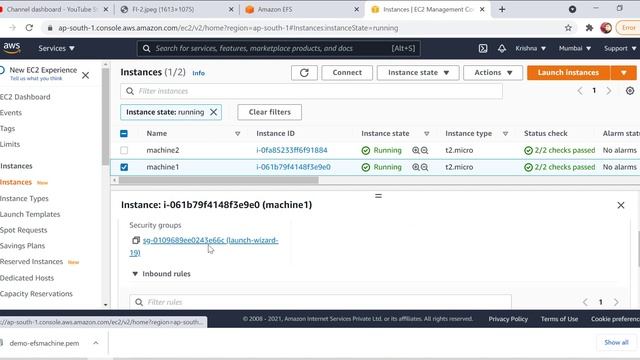Click the AWS logo home icon
The width and height of the screenshot is (640, 360).
tap(11, 48)
